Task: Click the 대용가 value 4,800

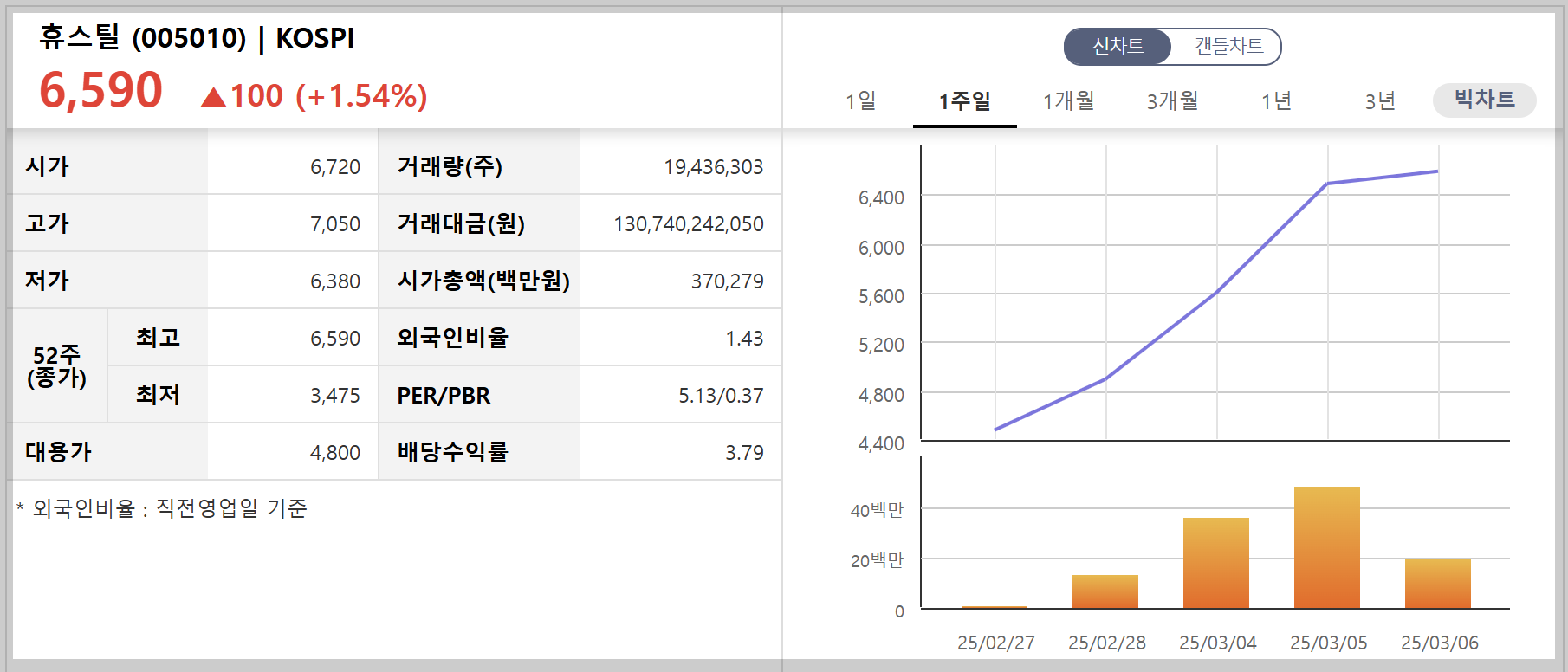Action: point(335,453)
